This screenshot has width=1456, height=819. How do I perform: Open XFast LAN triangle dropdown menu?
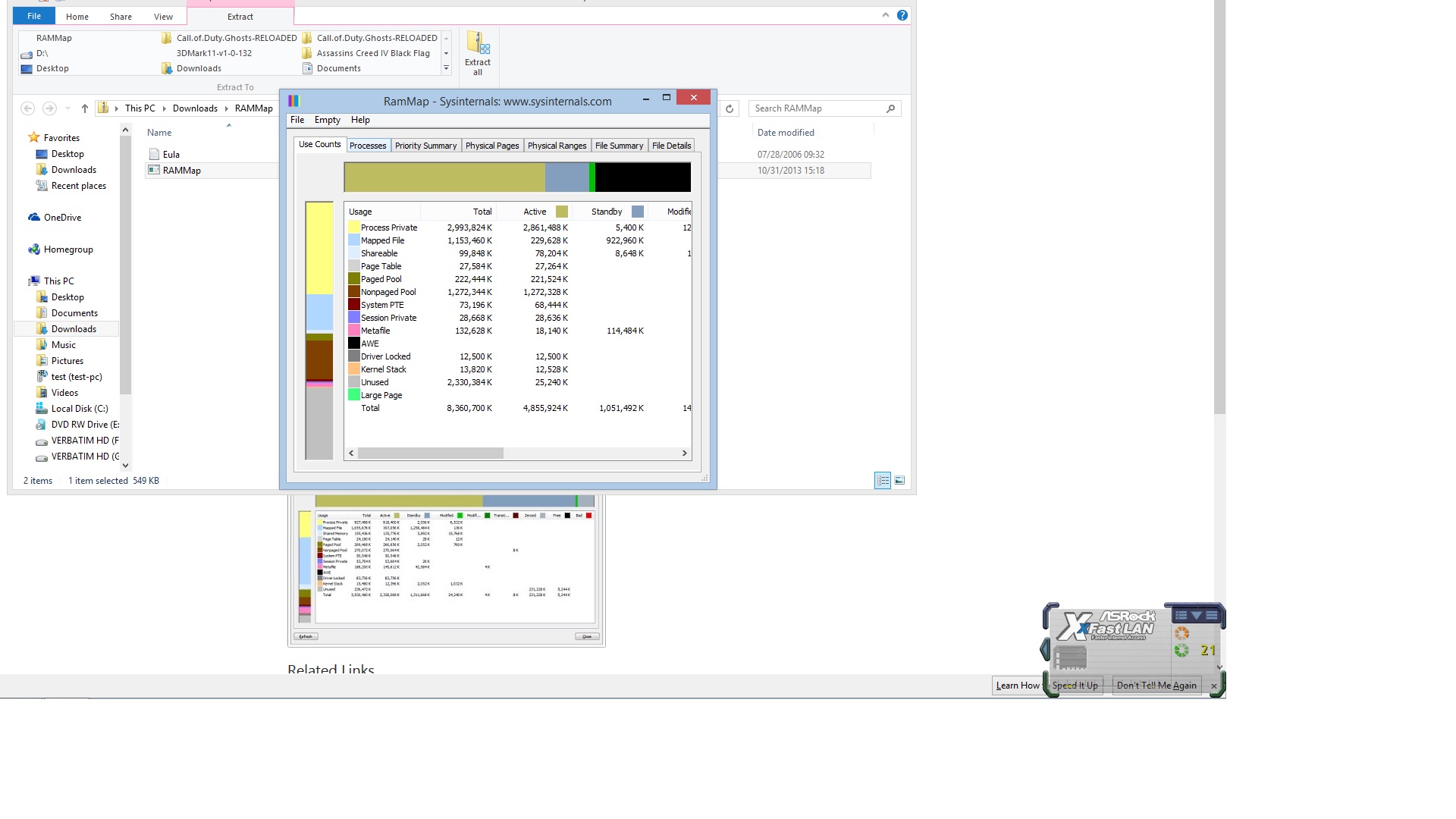1196,615
